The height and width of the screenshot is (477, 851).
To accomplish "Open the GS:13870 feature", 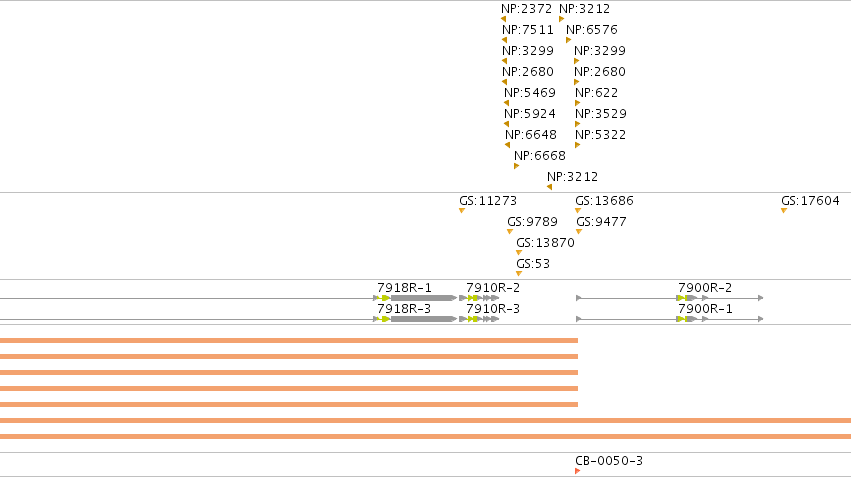I will [x=545, y=243].
